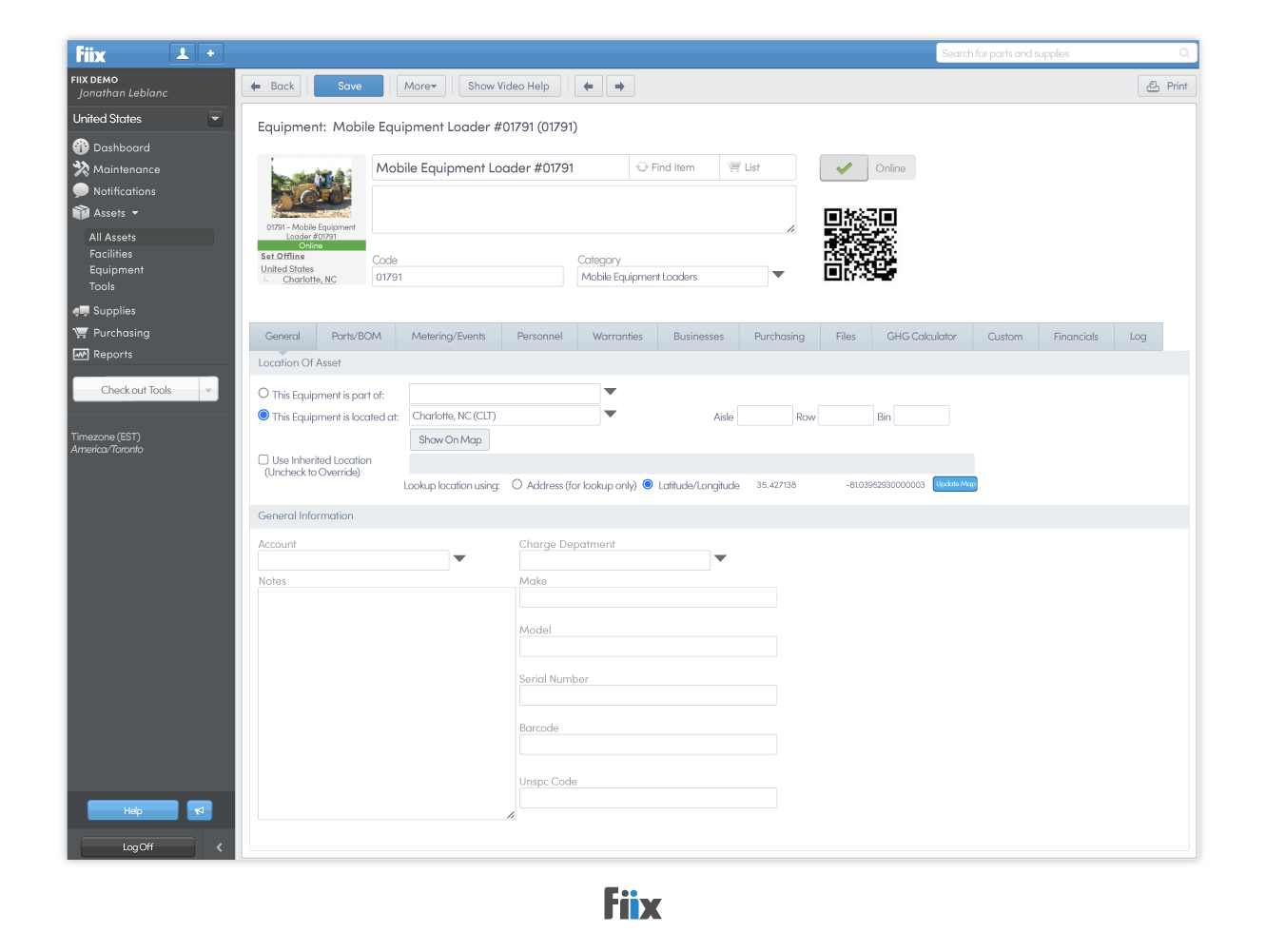Switch to the Financials tab

[x=1076, y=337]
